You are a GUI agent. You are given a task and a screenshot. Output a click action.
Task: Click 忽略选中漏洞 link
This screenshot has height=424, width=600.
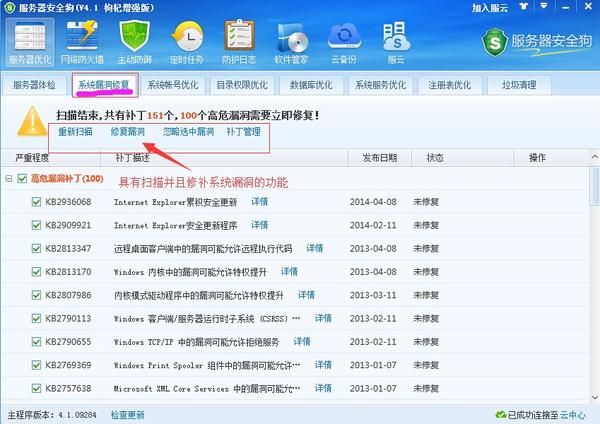tap(188, 132)
